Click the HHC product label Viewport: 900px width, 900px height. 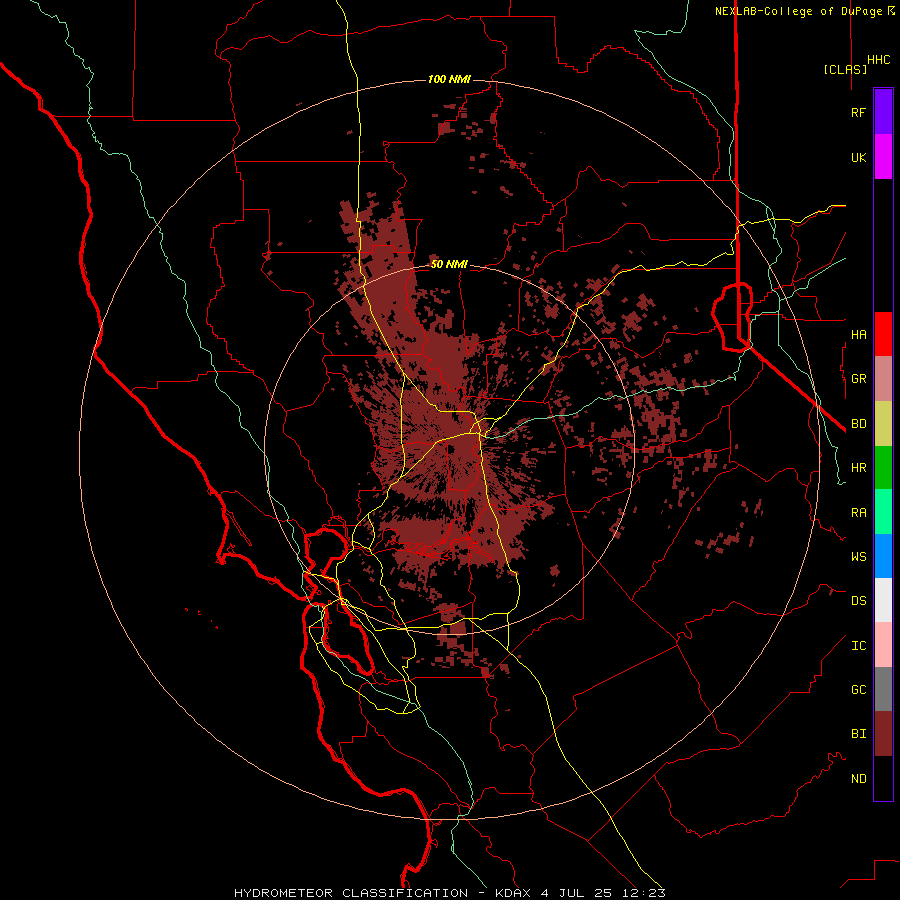click(878, 60)
